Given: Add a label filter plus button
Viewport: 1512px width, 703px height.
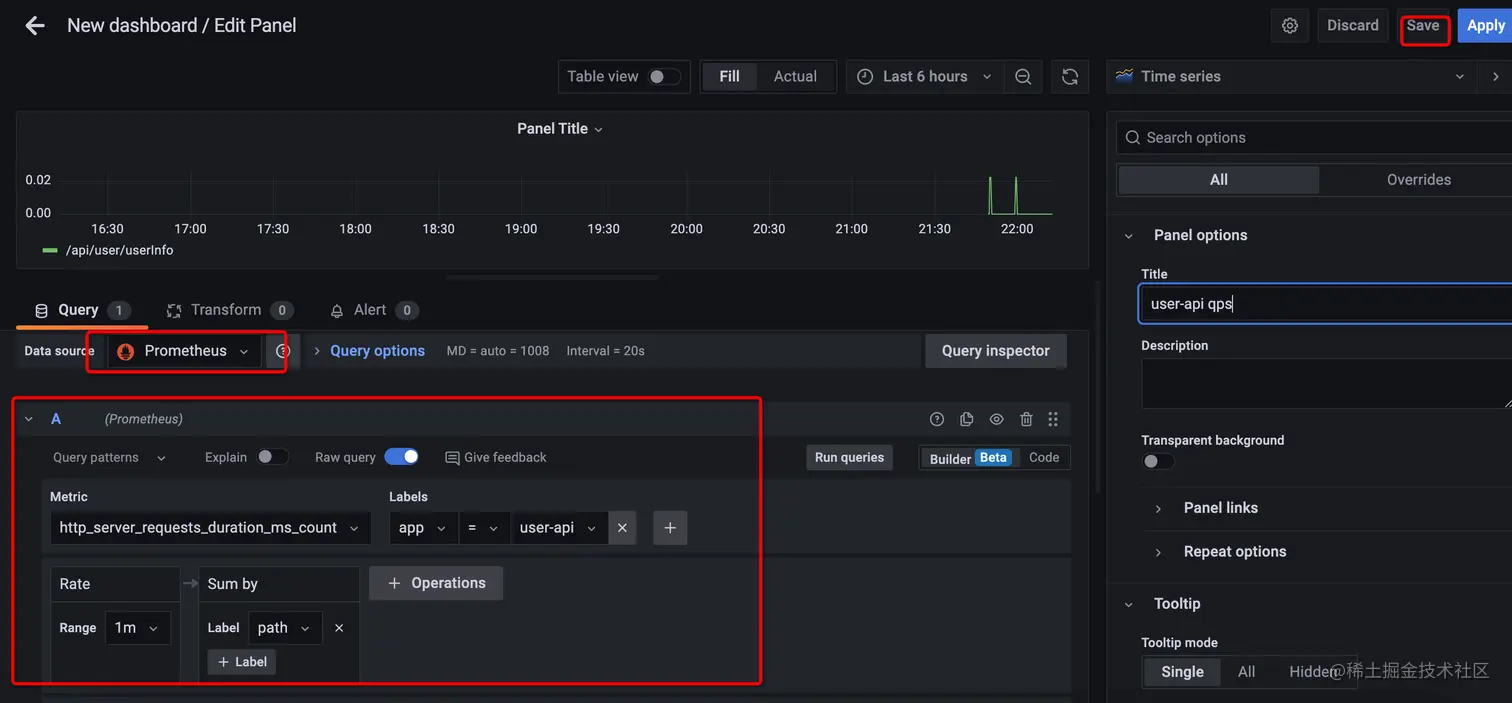Looking at the screenshot, I should click(x=670, y=528).
